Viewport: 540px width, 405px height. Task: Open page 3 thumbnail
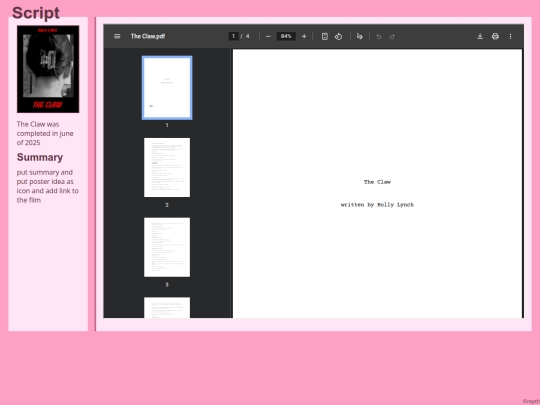tap(167, 247)
